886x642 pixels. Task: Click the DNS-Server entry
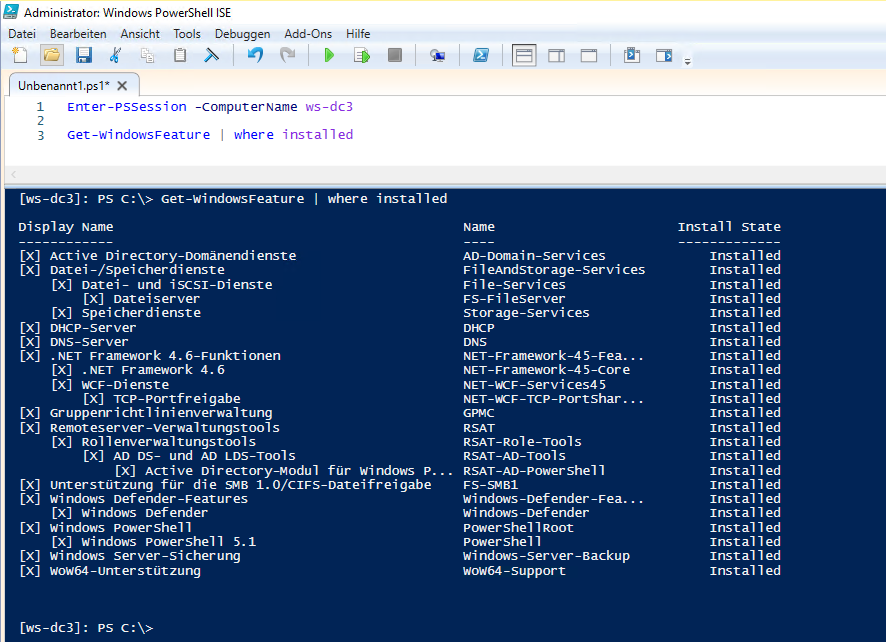[x=89, y=342]
